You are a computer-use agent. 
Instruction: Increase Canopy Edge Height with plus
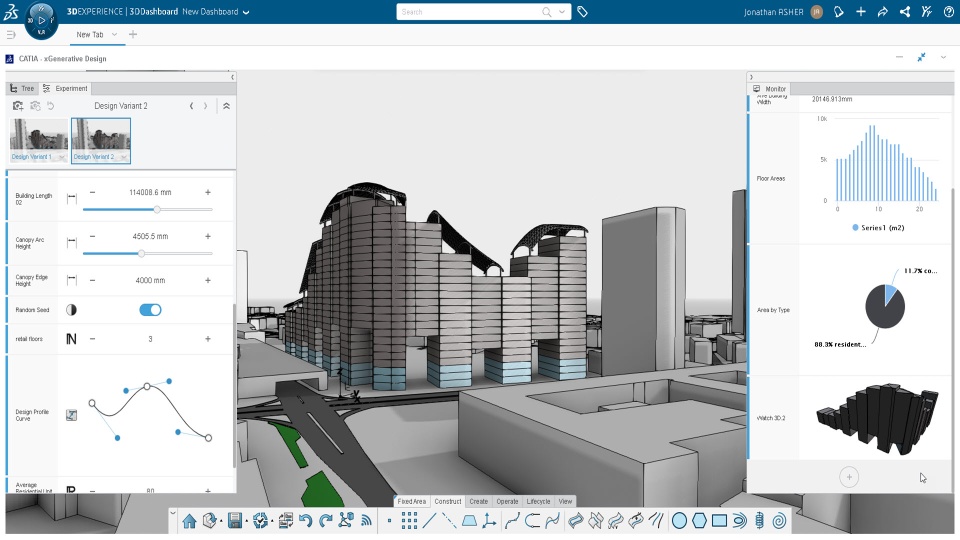coord(208,280)
